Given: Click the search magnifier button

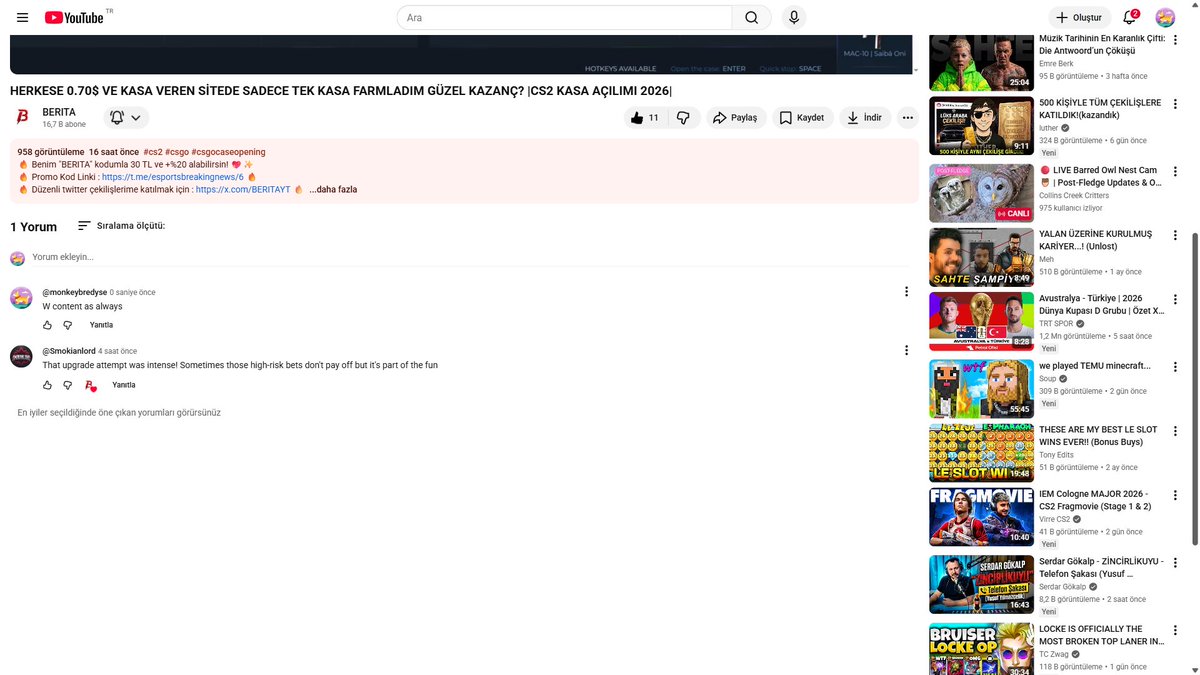Looking at the screenshot, I should pos(752,17).
